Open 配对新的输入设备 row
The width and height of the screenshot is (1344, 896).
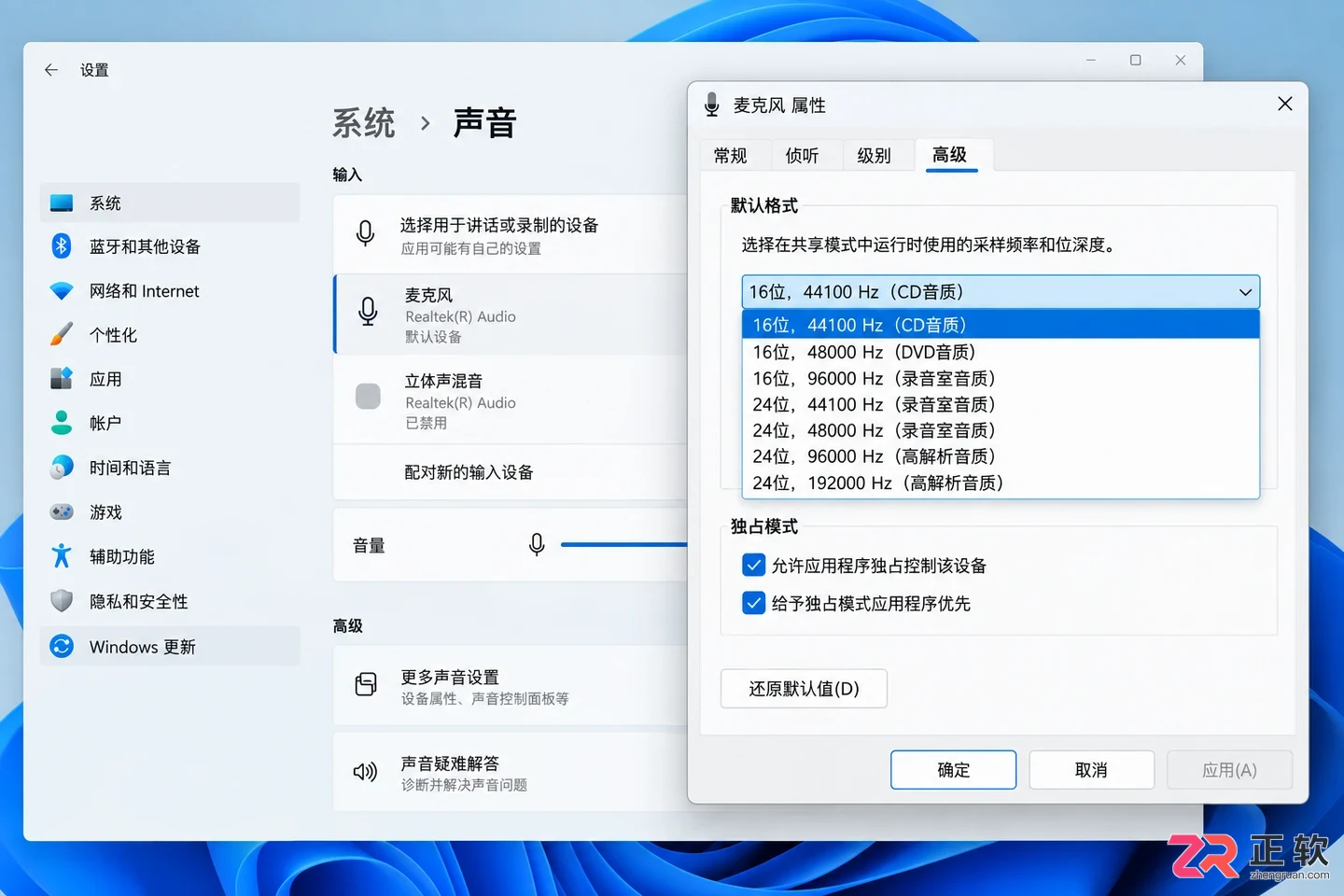(x=511, y=472)
